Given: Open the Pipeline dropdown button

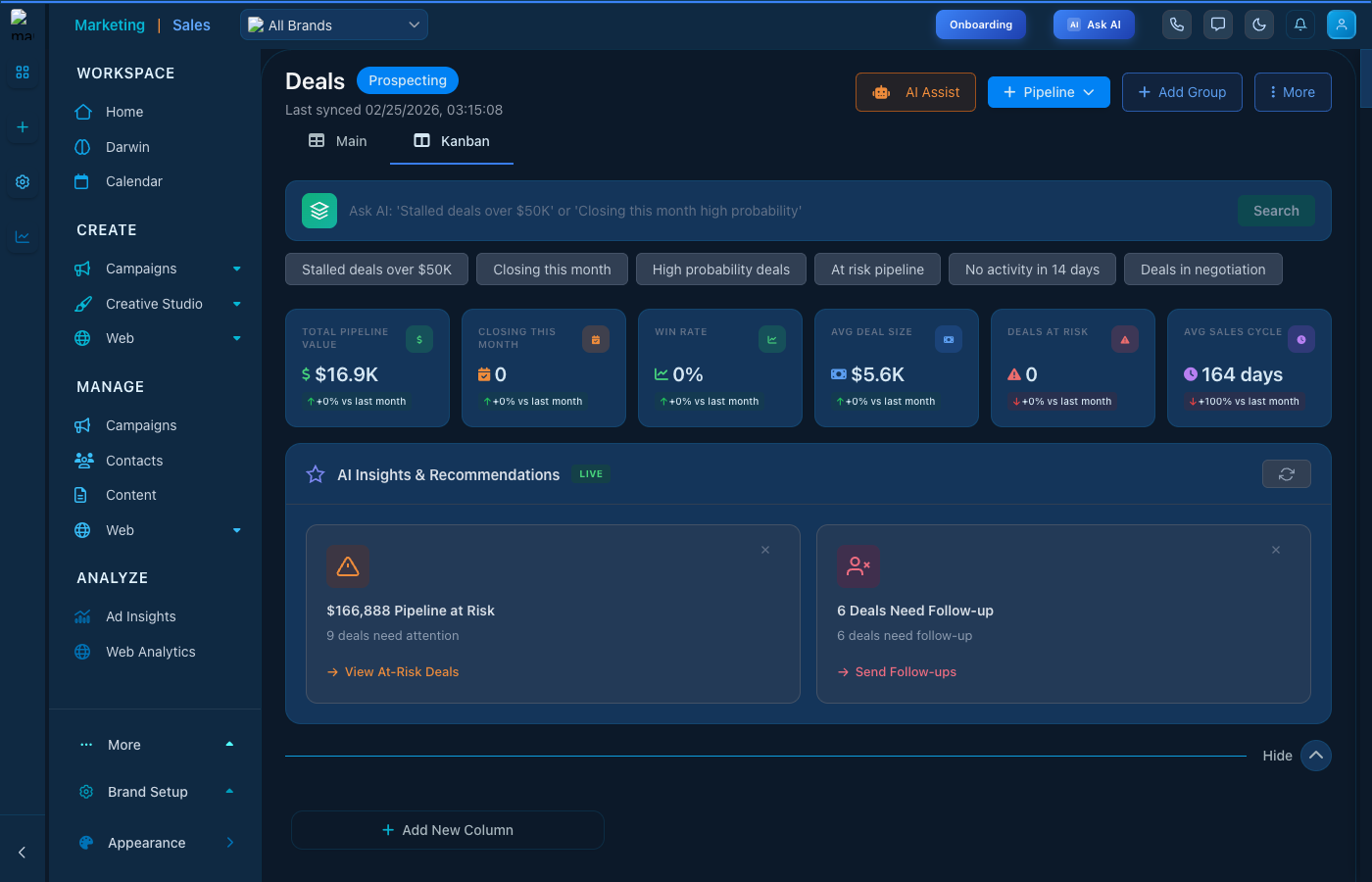Looking at the screenshot, I should click(x=1049, y=92).
